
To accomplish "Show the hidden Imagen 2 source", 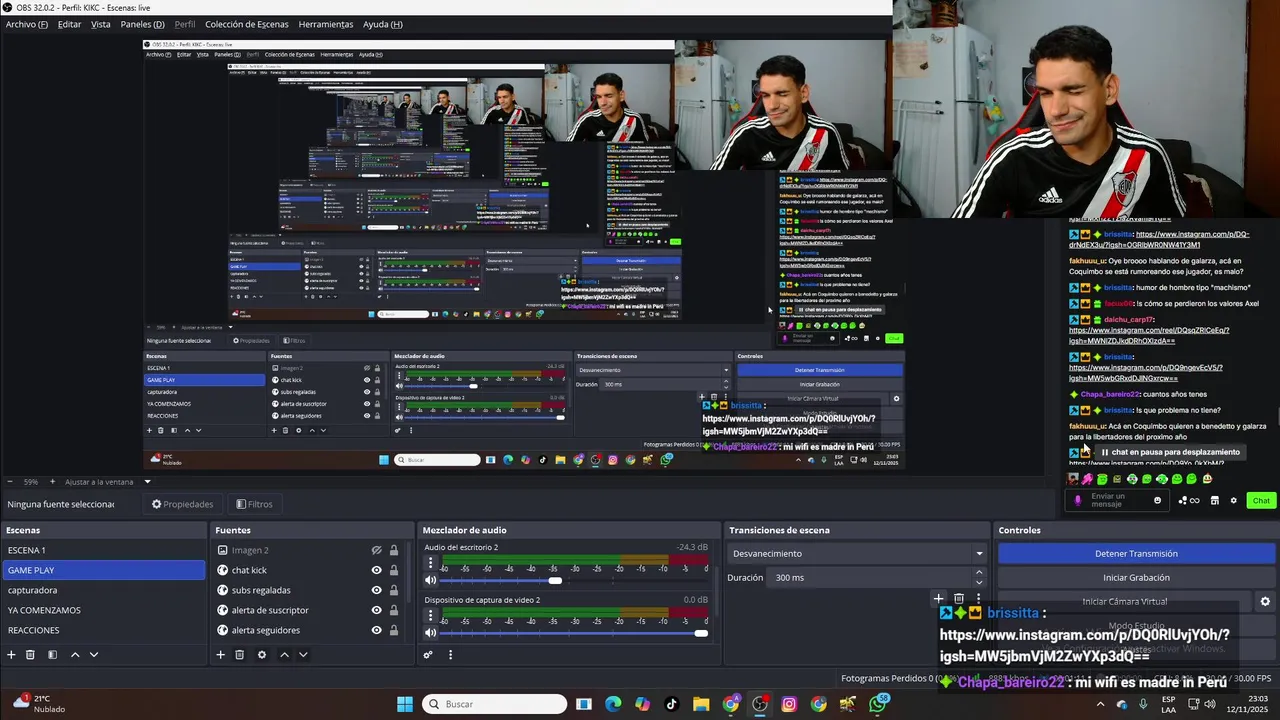I will click(x=376, y=550).
